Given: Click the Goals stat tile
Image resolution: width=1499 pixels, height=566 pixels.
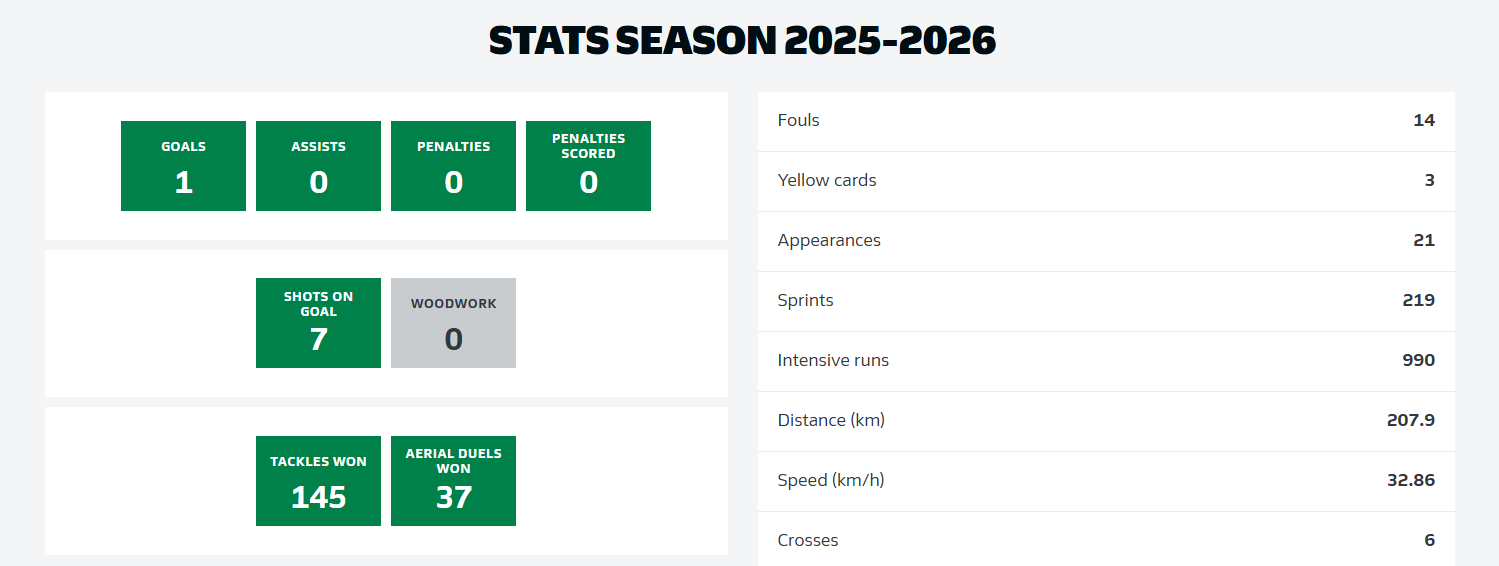Looking at the screenshot, I should tap(183, 166).
